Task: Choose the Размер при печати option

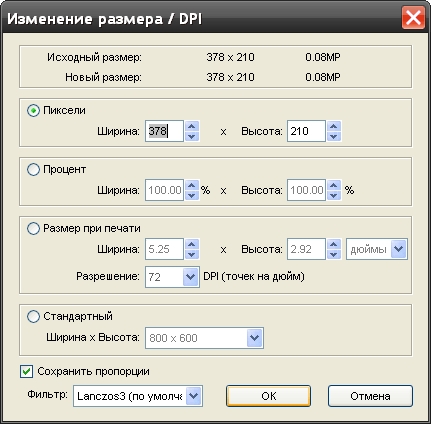Action: pyautogui.click(x=33, y=228)
